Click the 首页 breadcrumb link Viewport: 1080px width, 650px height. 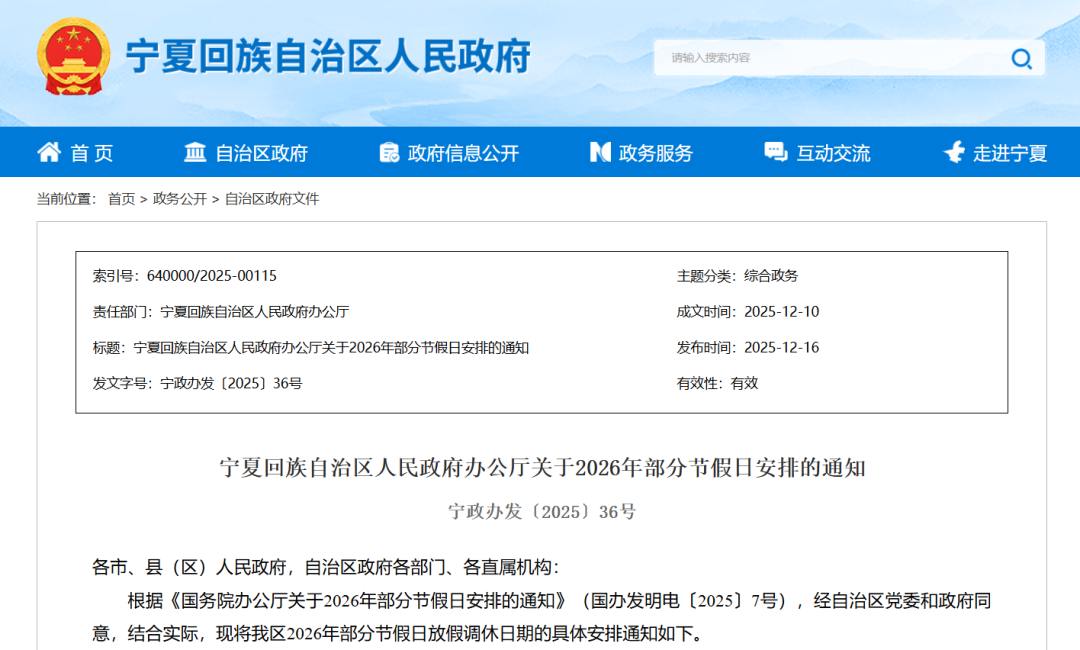[x=121, y=199]
